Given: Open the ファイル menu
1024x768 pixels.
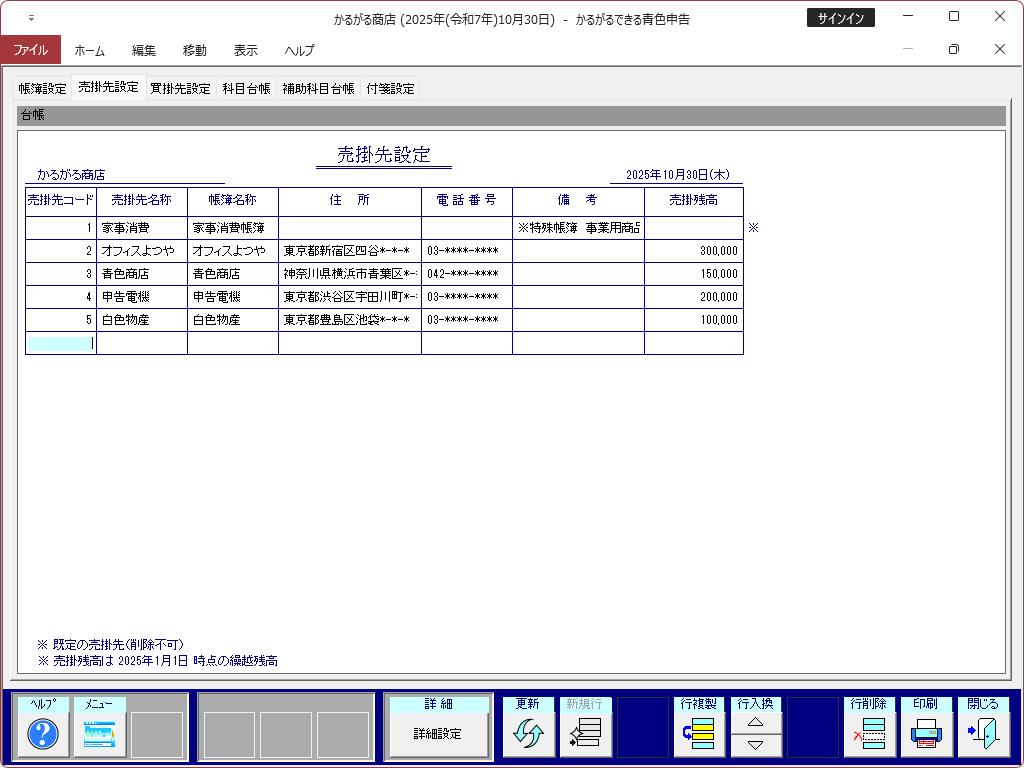Looking at the screenshot, I should pos(30,50).
